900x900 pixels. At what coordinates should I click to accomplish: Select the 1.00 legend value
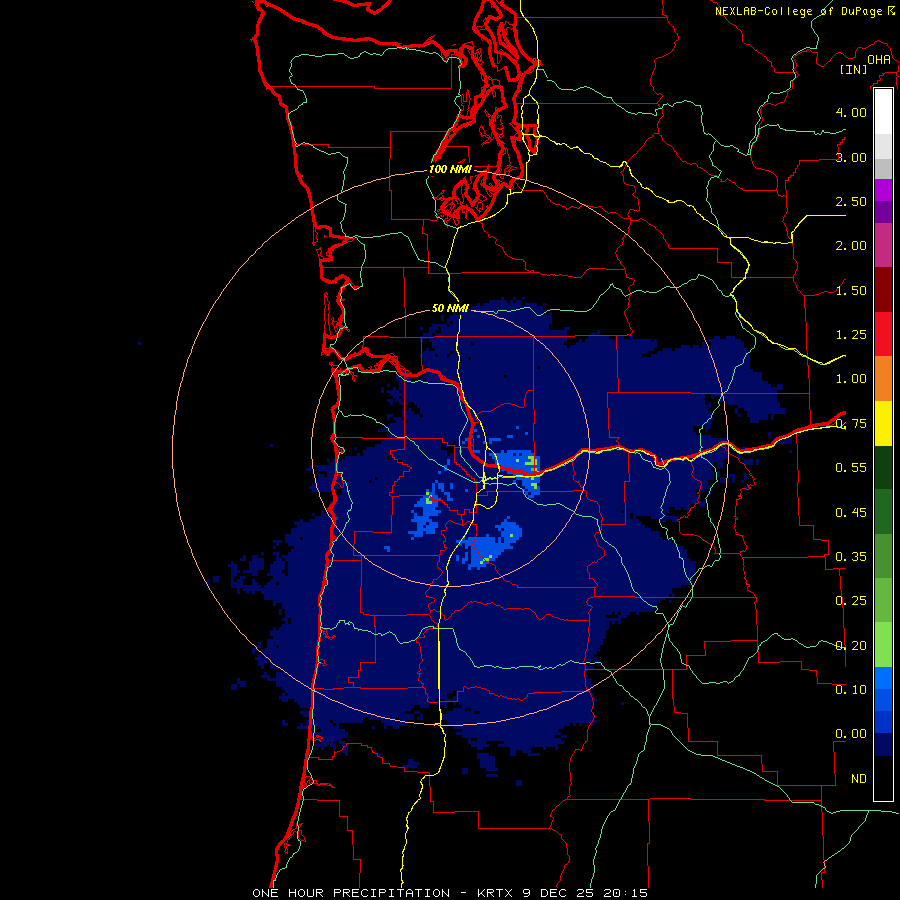851,379
